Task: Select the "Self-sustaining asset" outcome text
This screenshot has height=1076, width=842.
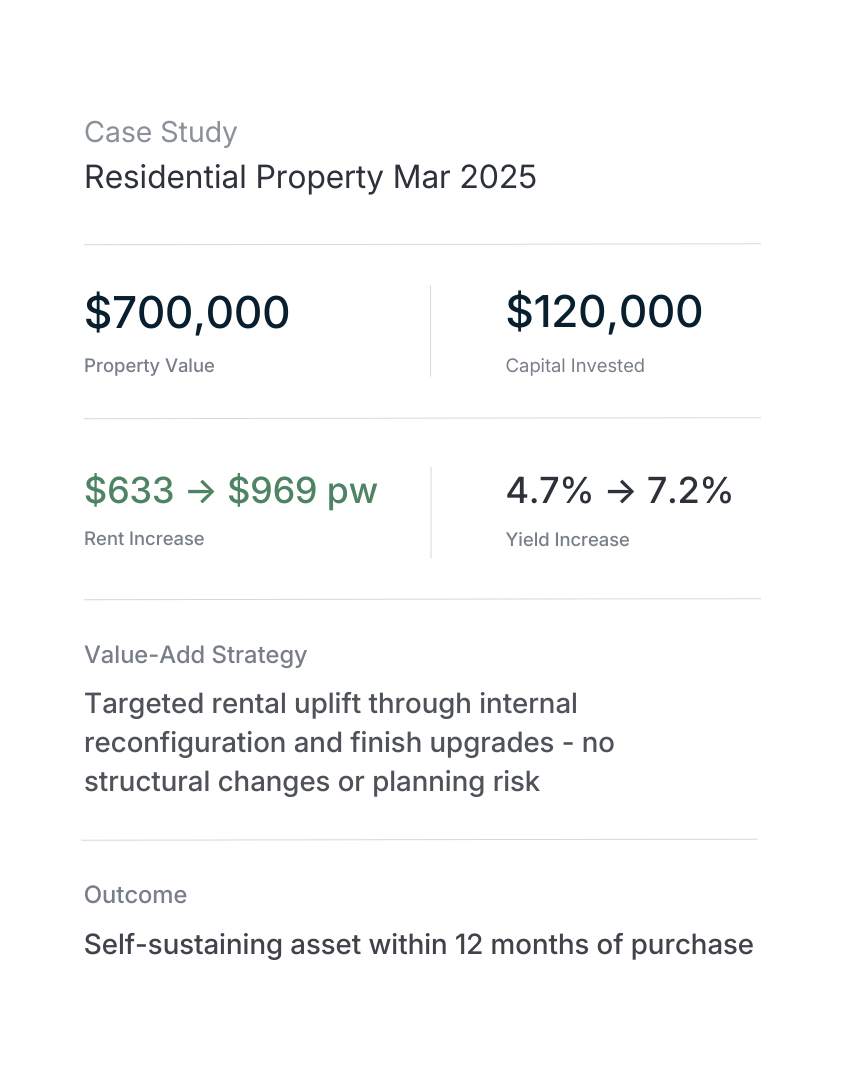Action: (x=418, y=945)
